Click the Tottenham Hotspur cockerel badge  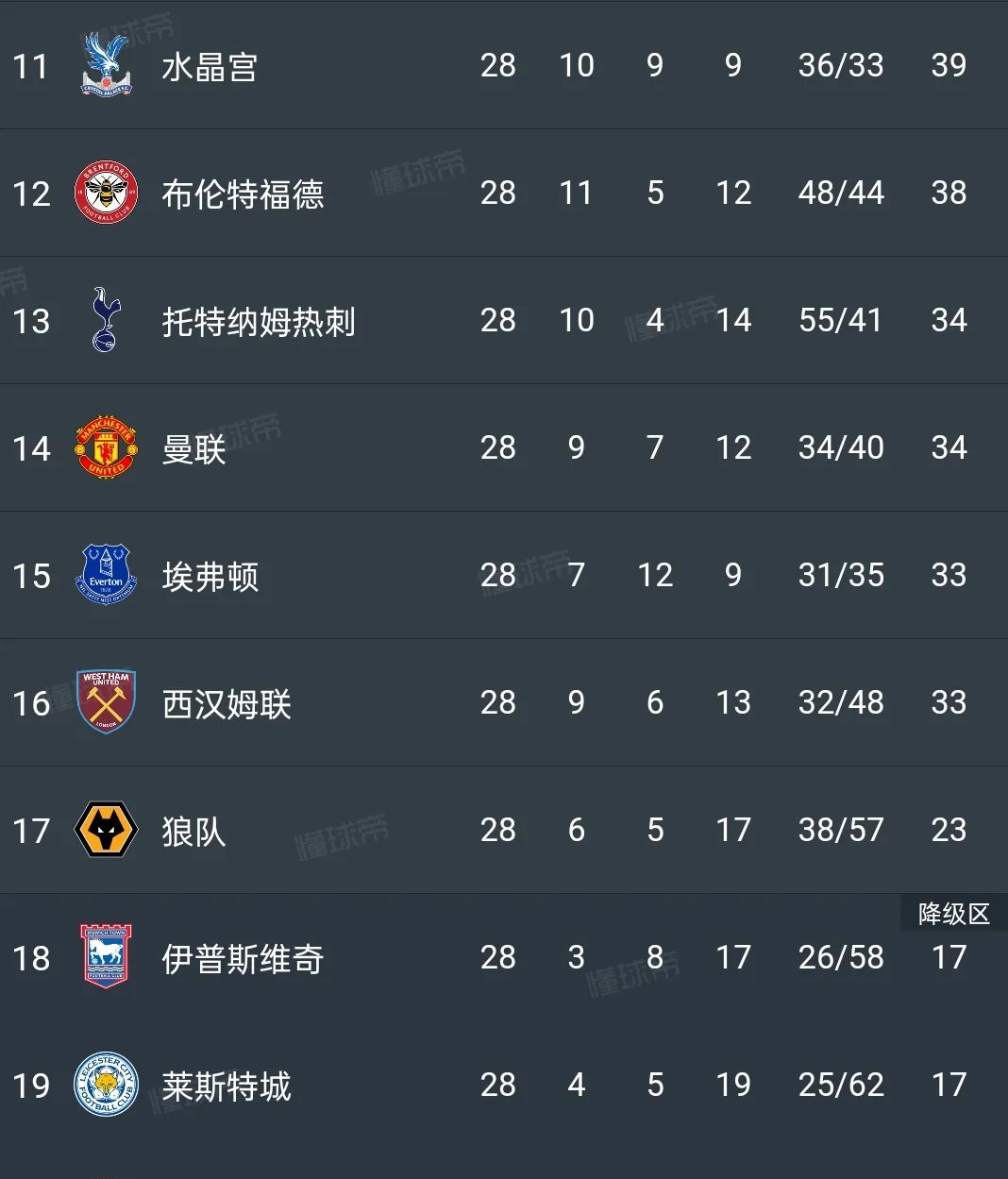pyautogui.click(x=105, y=321)
